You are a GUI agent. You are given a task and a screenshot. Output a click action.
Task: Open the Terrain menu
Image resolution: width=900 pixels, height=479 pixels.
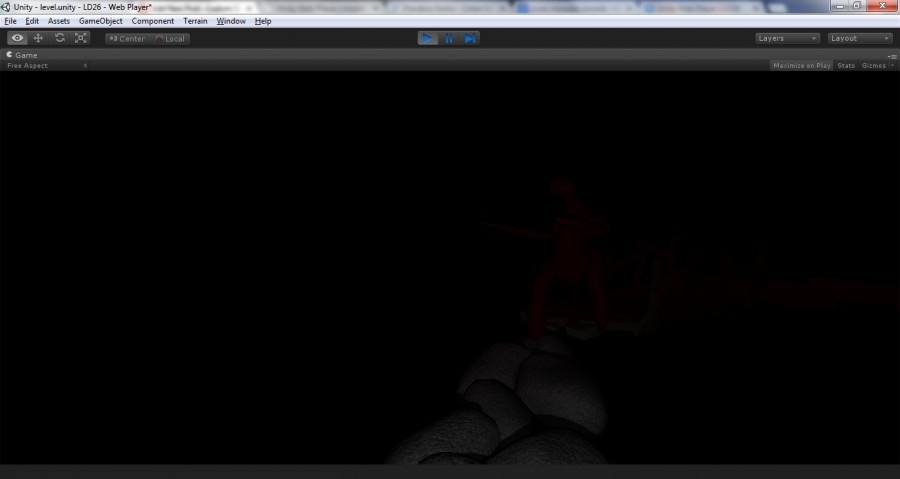coord(195,21)
